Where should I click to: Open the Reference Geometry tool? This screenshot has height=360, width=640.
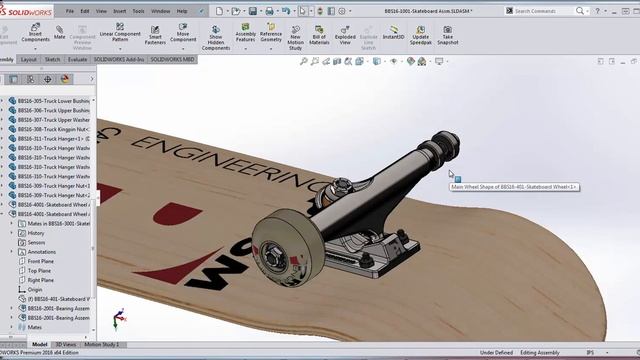(271, 33)
